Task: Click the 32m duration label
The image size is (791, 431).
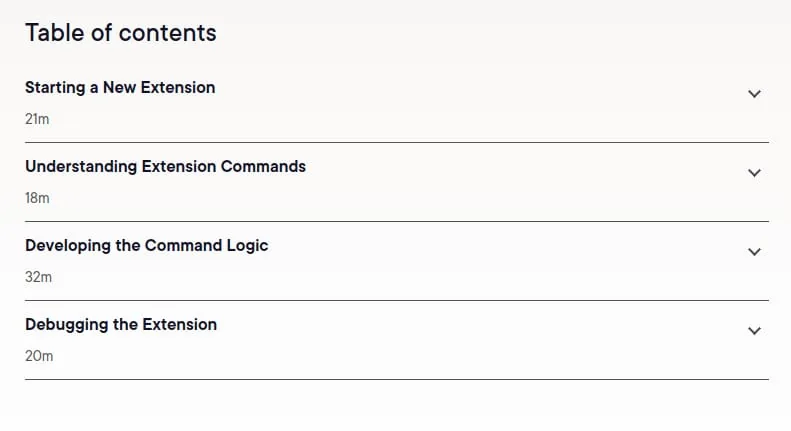Action: [x=38, y=277]
